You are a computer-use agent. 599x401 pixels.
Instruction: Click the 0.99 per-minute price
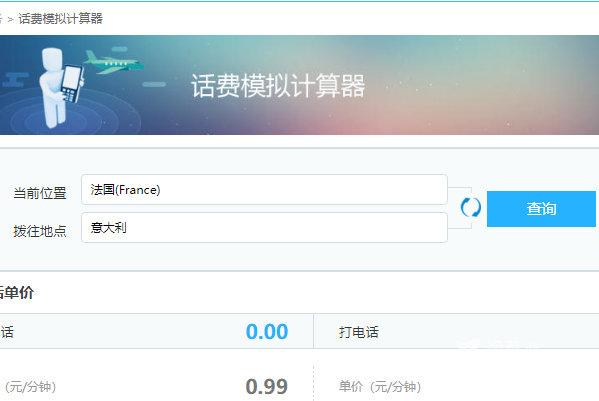tap(267, 386)
